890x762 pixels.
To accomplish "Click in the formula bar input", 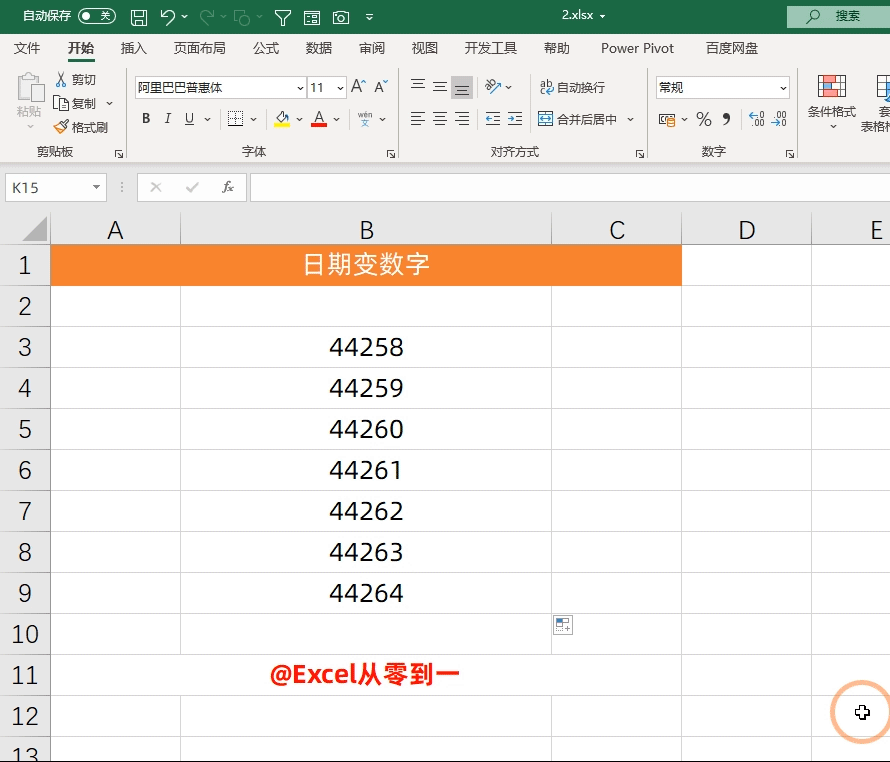I will pos(570,187).
